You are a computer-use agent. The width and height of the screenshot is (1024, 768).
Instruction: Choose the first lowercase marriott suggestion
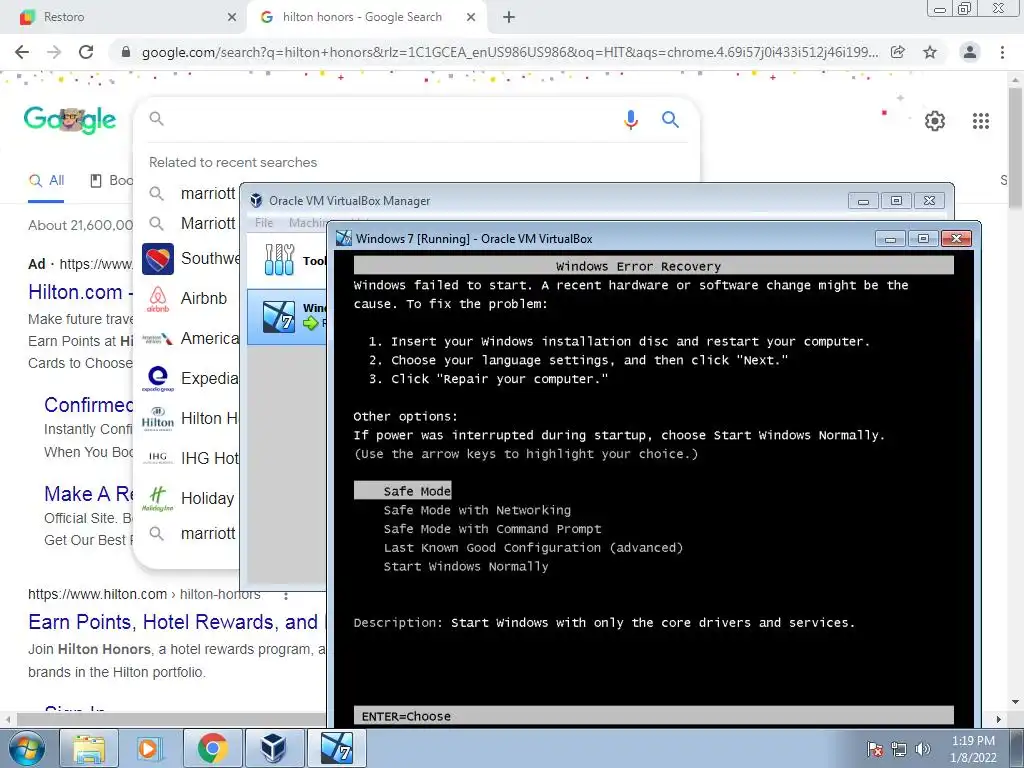(x=191, y=193)
